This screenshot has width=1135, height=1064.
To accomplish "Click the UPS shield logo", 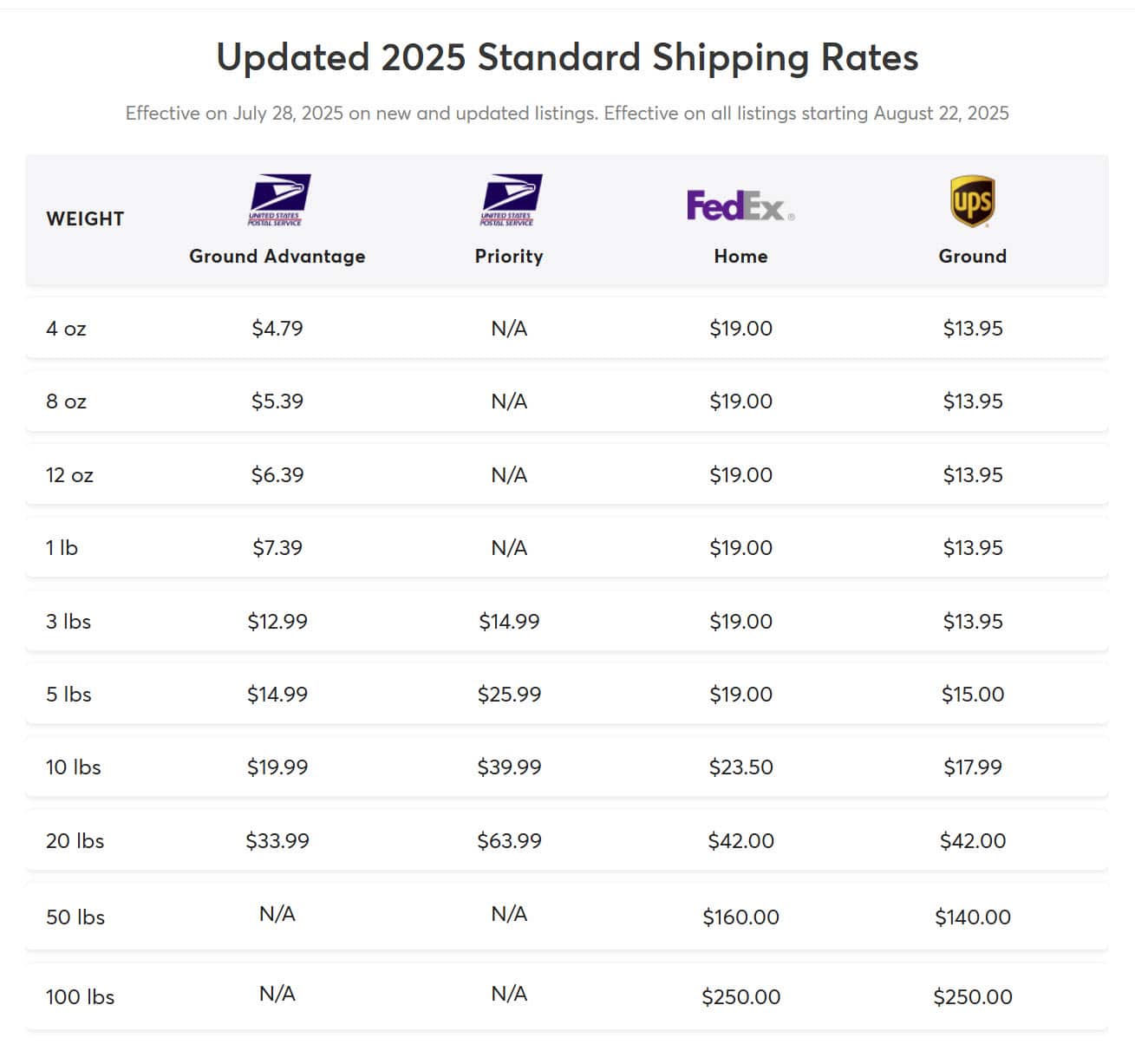I will tap(972, 201).
